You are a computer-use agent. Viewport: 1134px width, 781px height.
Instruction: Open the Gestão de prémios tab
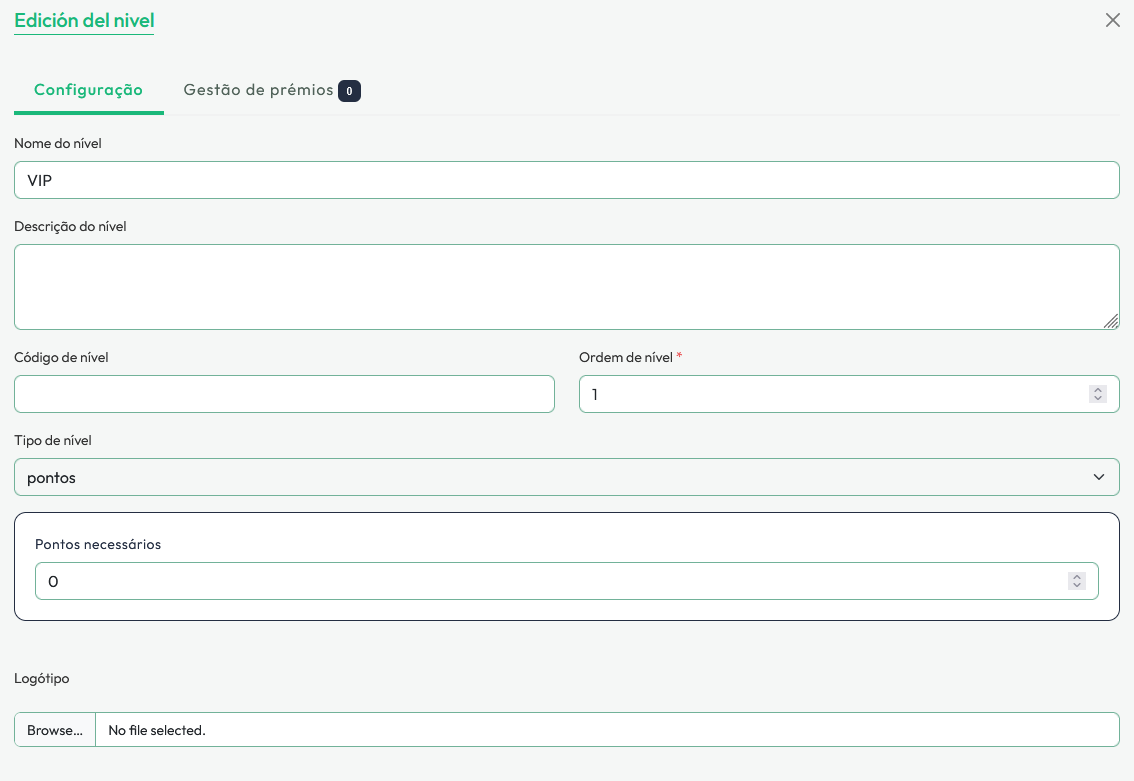point(258,90)
